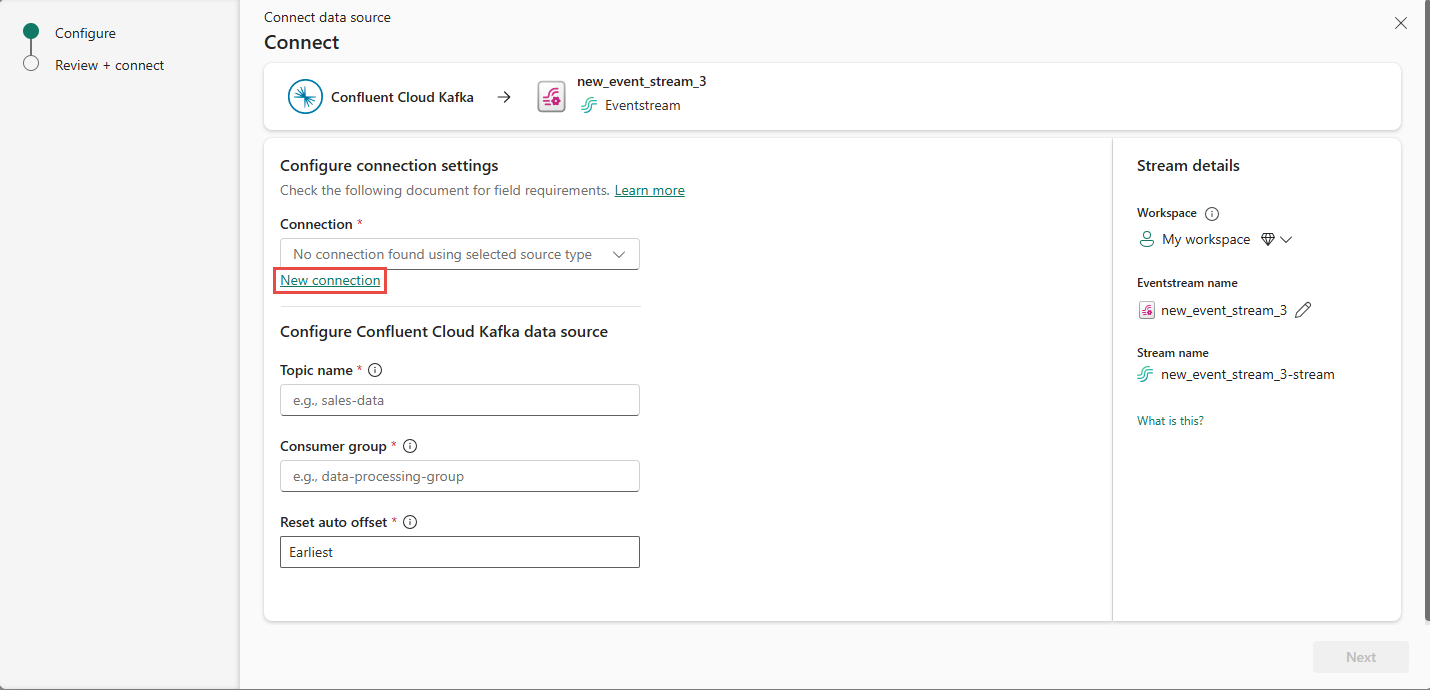Click the new_event_stream_3-stream stream name text

pyautogui.click(x=1248, y=374)
